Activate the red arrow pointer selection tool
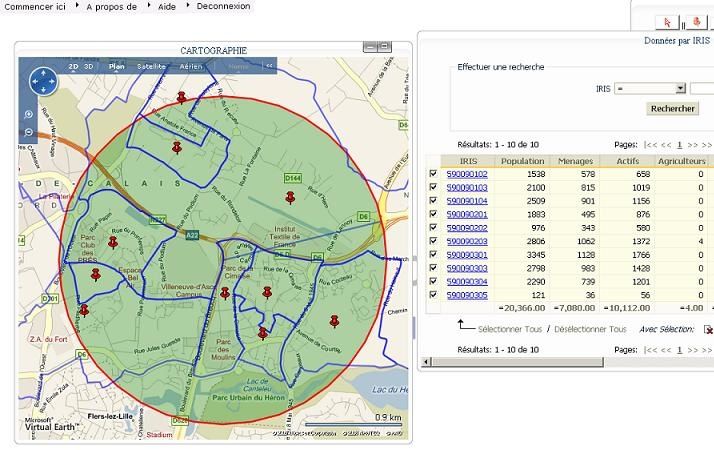The height and width of the screenshot is (450, 714). [x=667, y=22]
